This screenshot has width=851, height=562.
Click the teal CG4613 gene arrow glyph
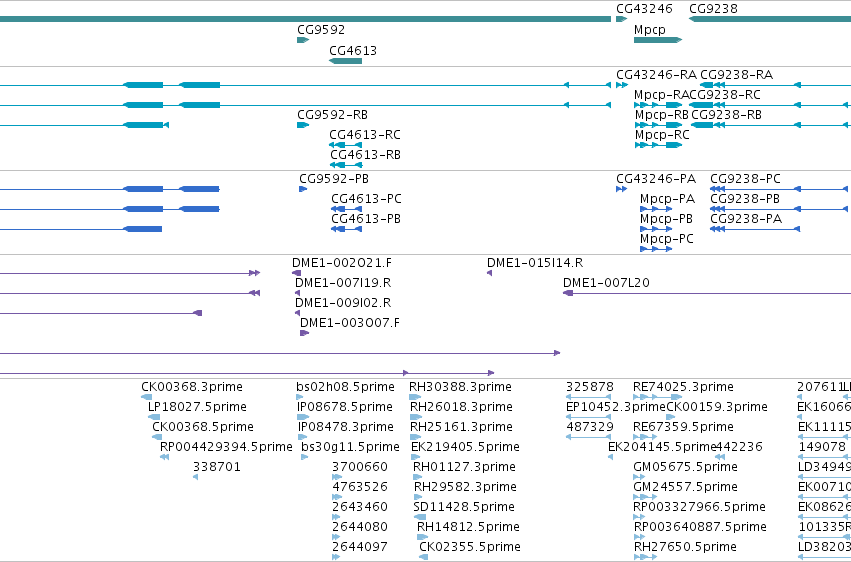click(345, 61)
